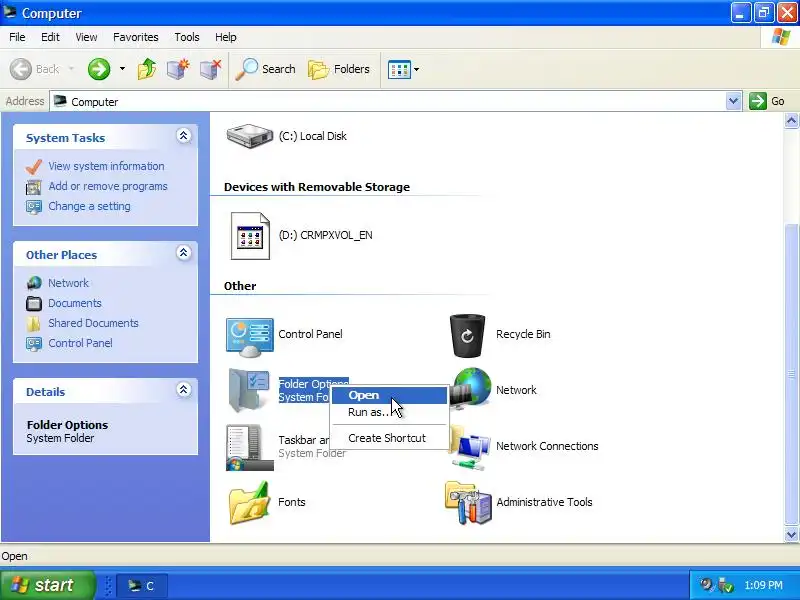Select the Folder Options icon
The height and width of the screenshot is (600, 800).
tap(249, 390)
